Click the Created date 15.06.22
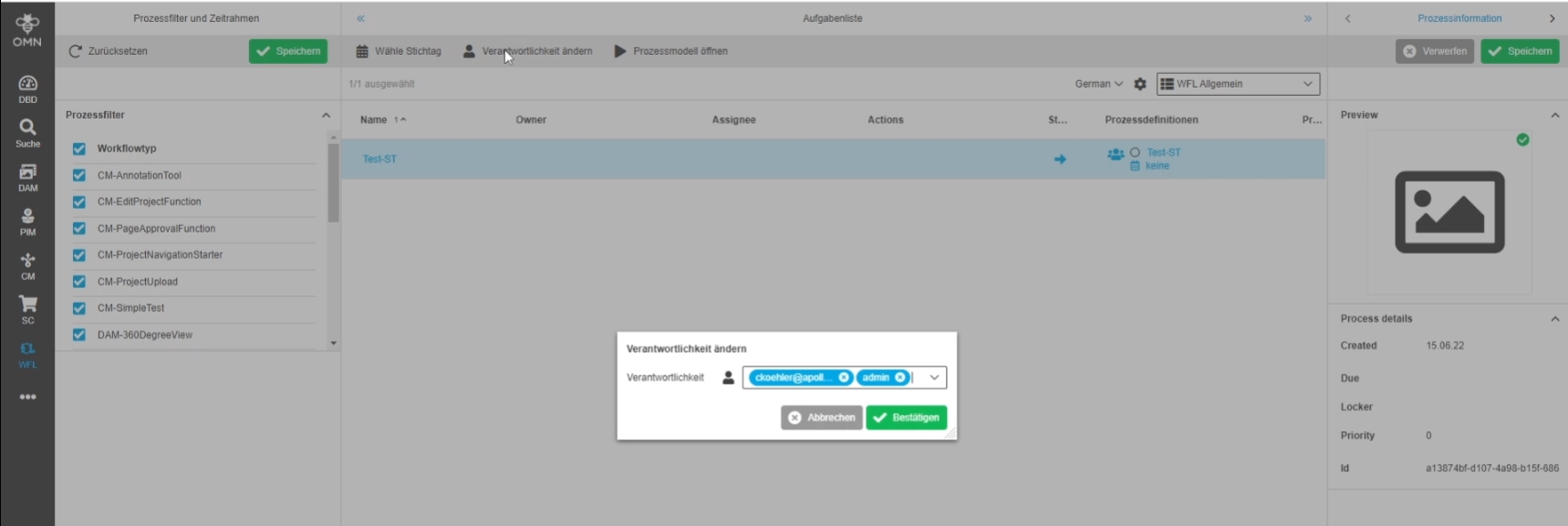This screenshot has height=526, width=1568. (x=1445, y=346)
